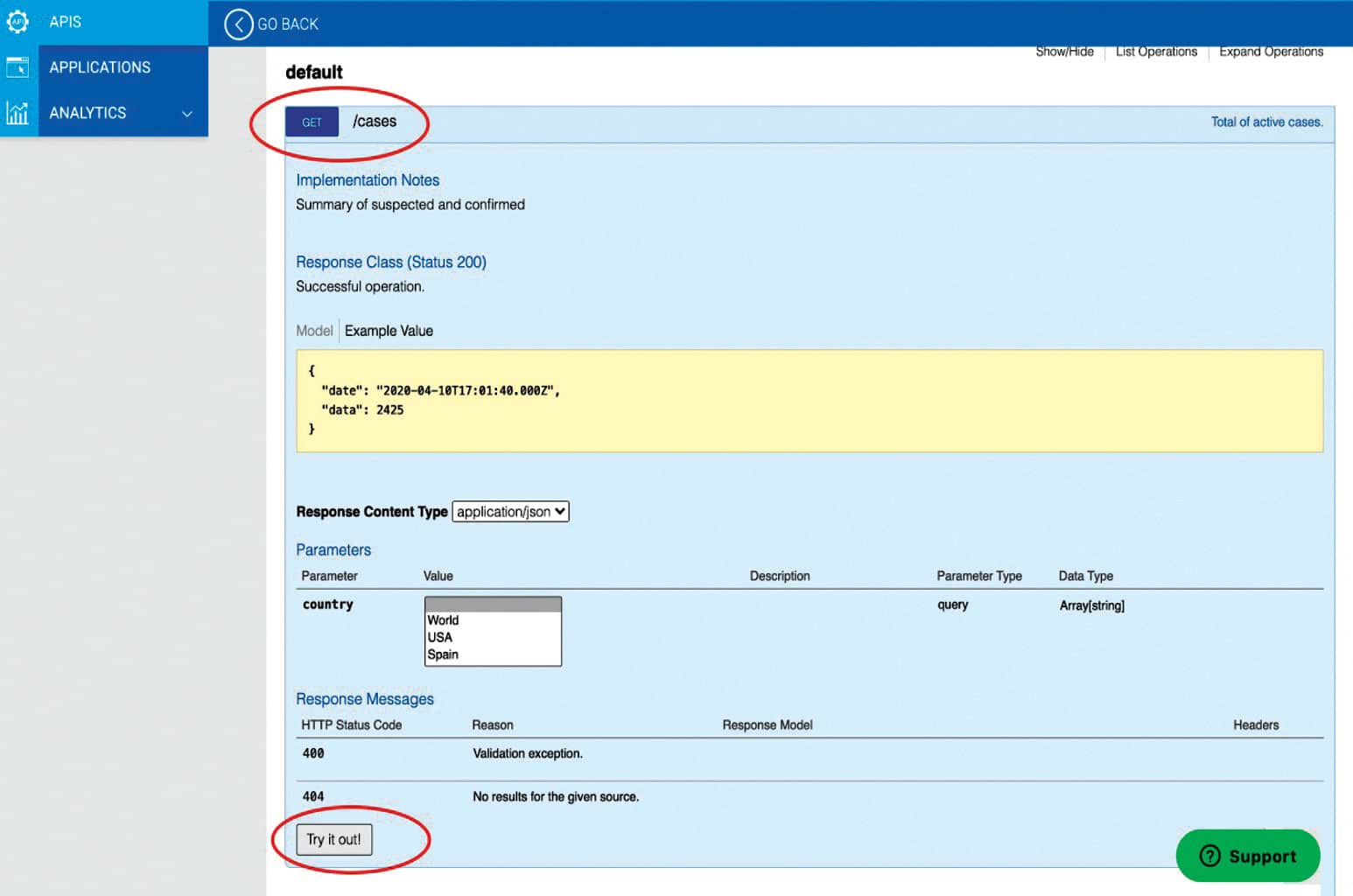Click the Show/Hide link

[x=1064, y=52]
